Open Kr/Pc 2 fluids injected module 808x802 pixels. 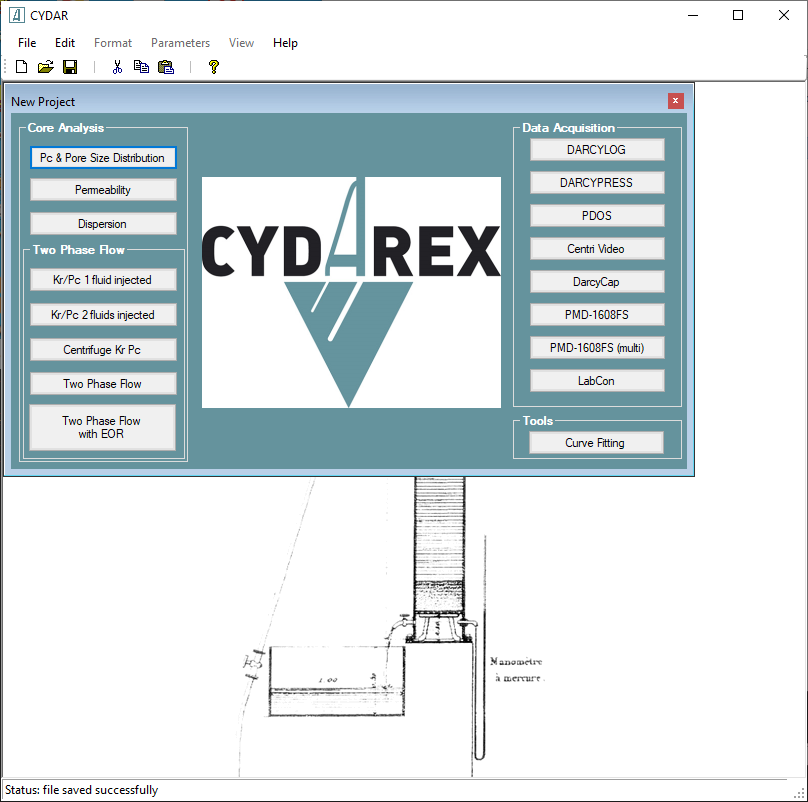[x=103, y=315]
